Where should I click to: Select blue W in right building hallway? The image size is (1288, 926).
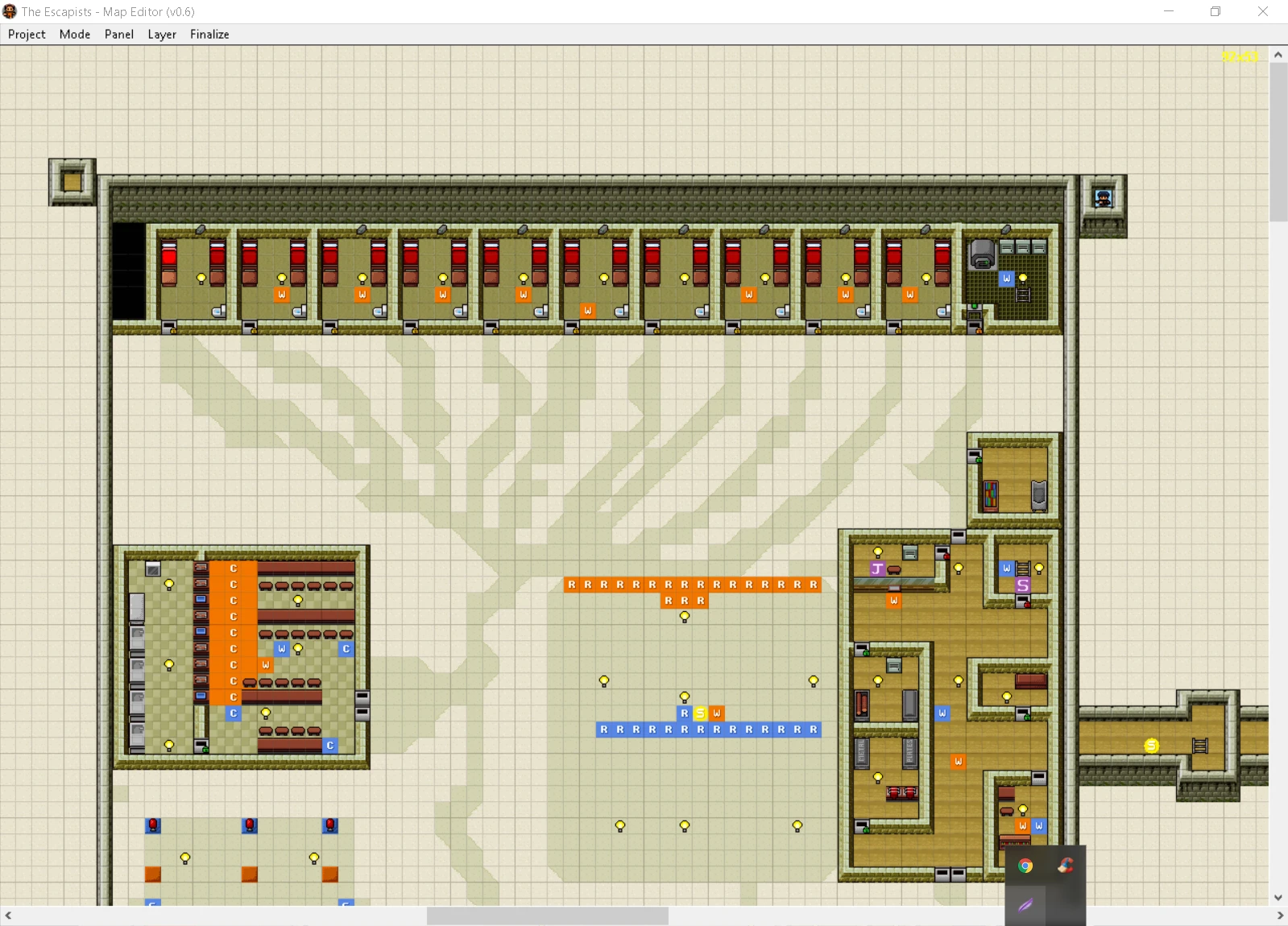[x=942, y=713]
